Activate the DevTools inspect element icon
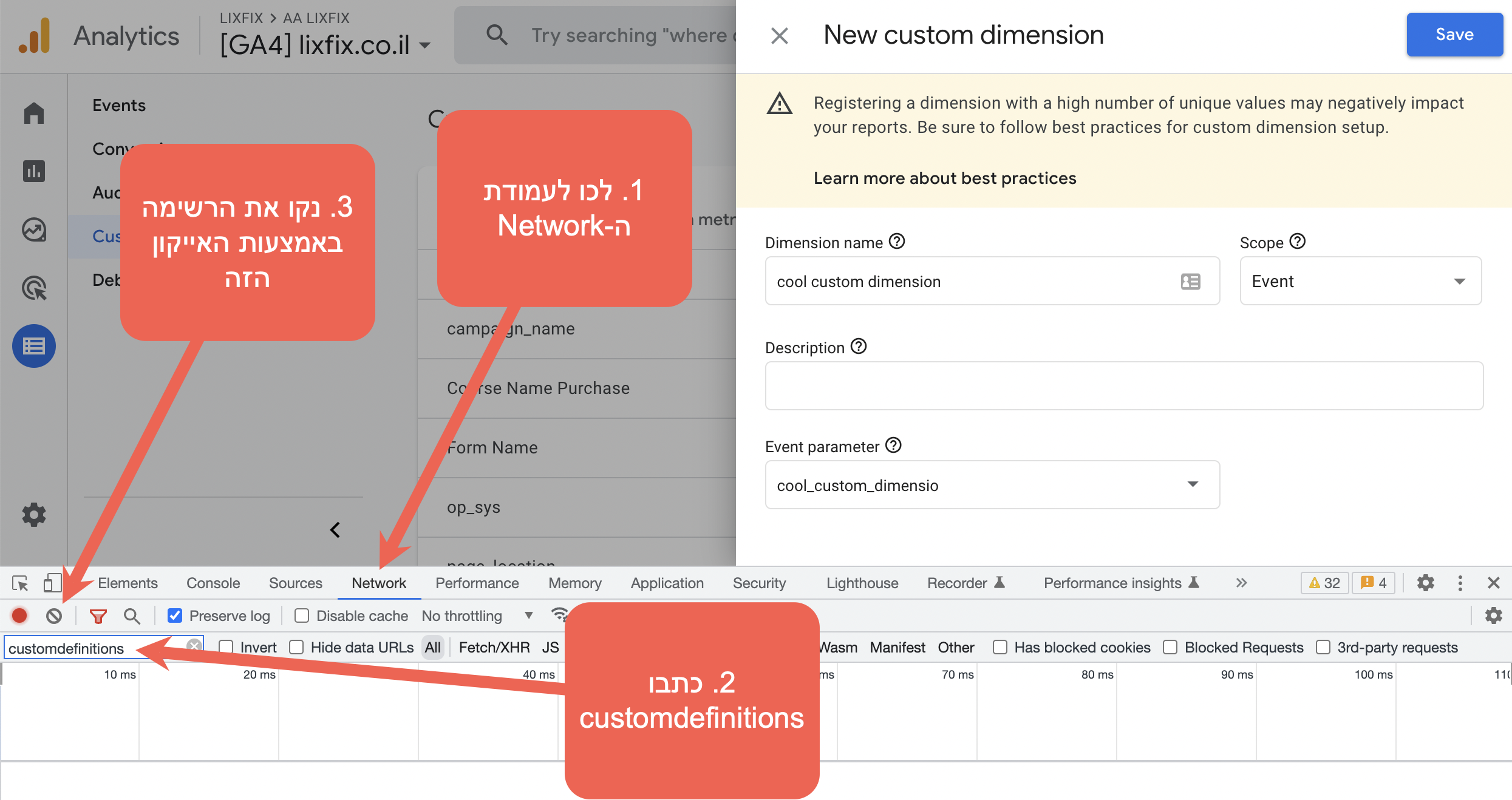 (x=20, y=583)
